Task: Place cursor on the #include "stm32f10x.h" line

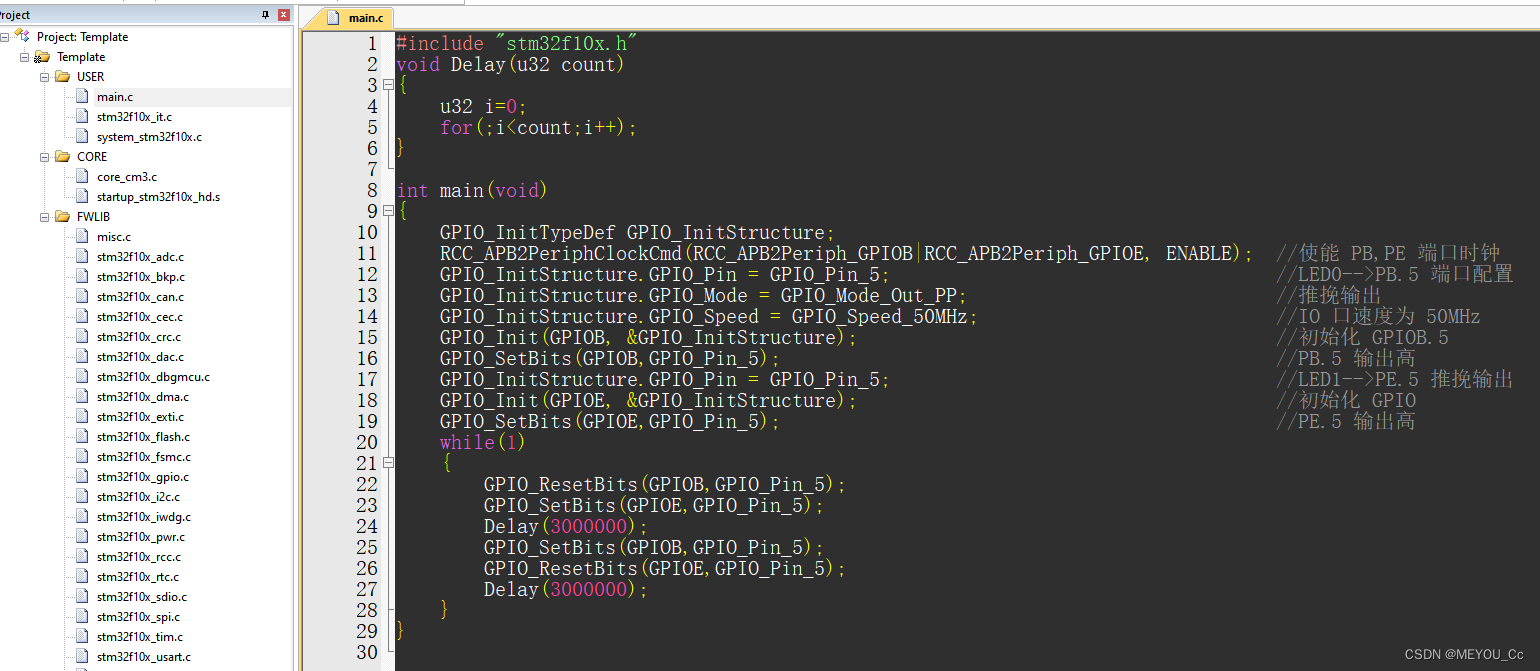Action: click(517, 43)
